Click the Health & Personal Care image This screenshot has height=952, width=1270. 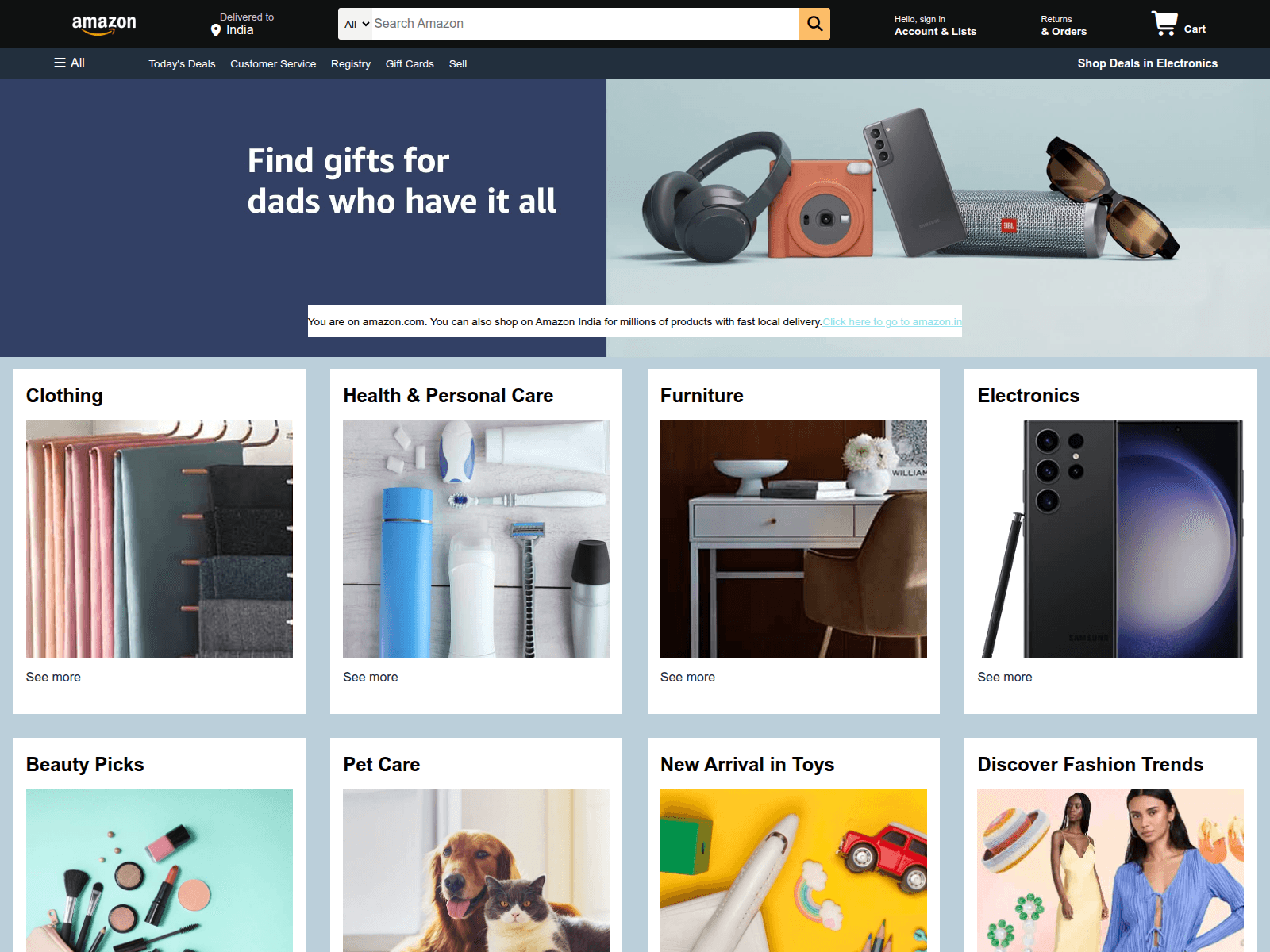tap(476, 538)
